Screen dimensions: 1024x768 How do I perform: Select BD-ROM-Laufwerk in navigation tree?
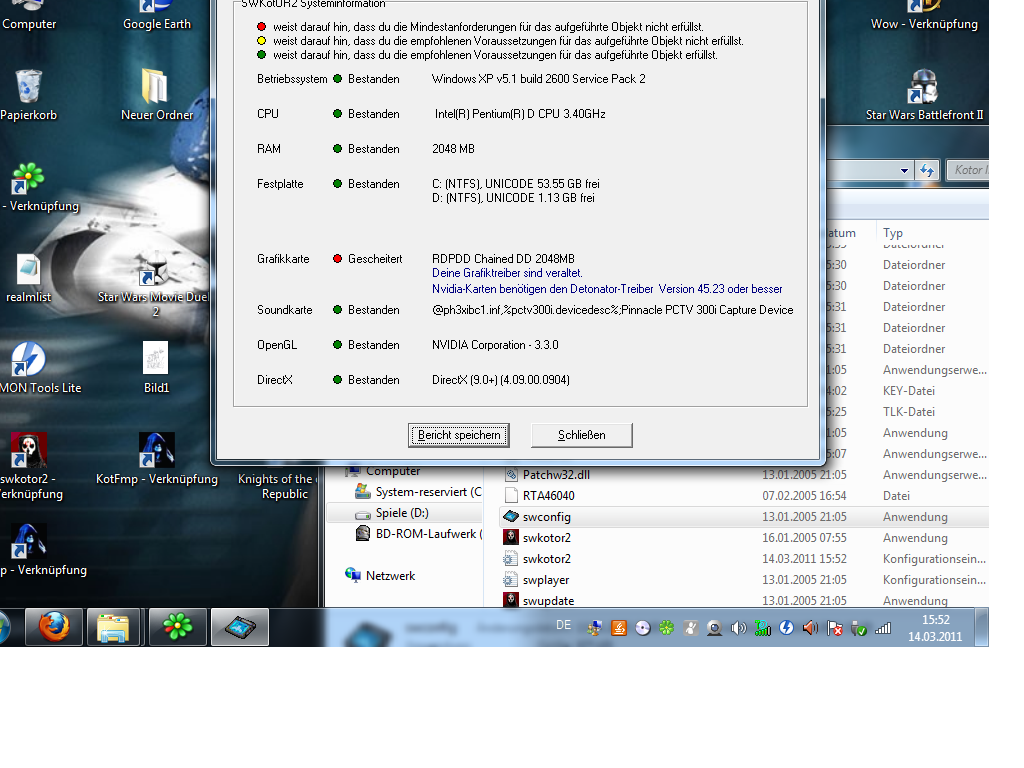point(419,534)
